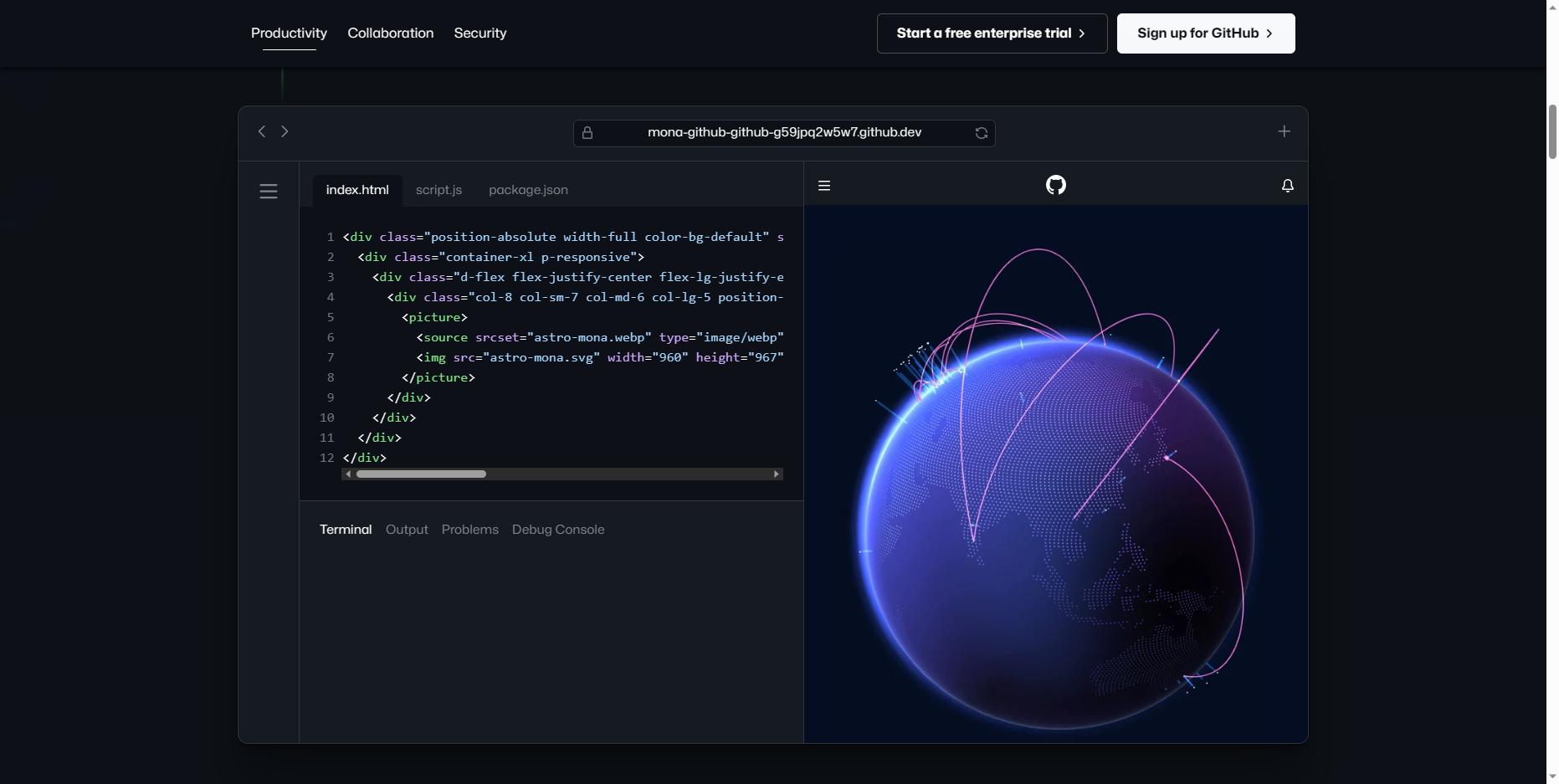Screen dimensions: 1559x784
Task: Open the Problems panel tab
Action: pyautogui.click(x=469, y=530)
